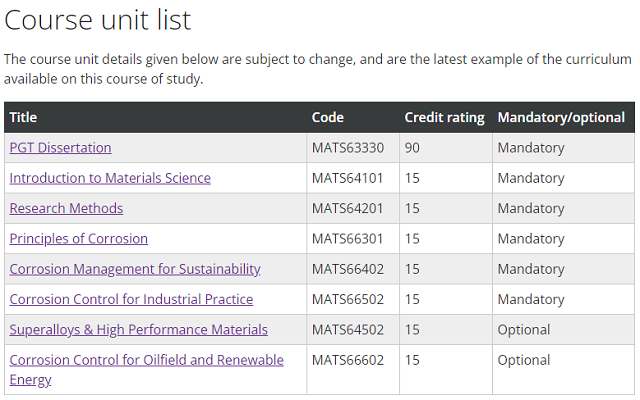Screen dimensions: 640x400
Task: Click the Mandatory/optional column header
Action: (561, 118)
